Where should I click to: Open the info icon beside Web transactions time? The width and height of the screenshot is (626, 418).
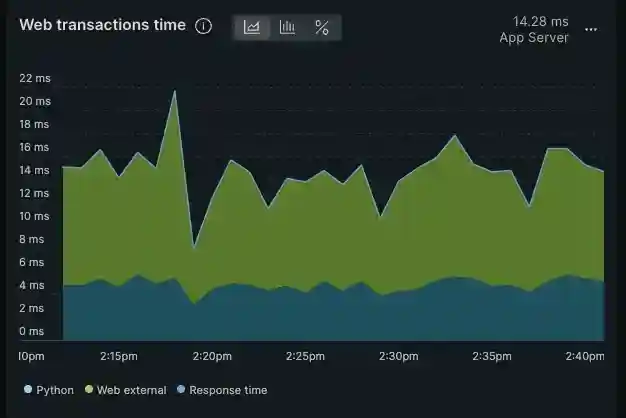[x=203, y=26]
